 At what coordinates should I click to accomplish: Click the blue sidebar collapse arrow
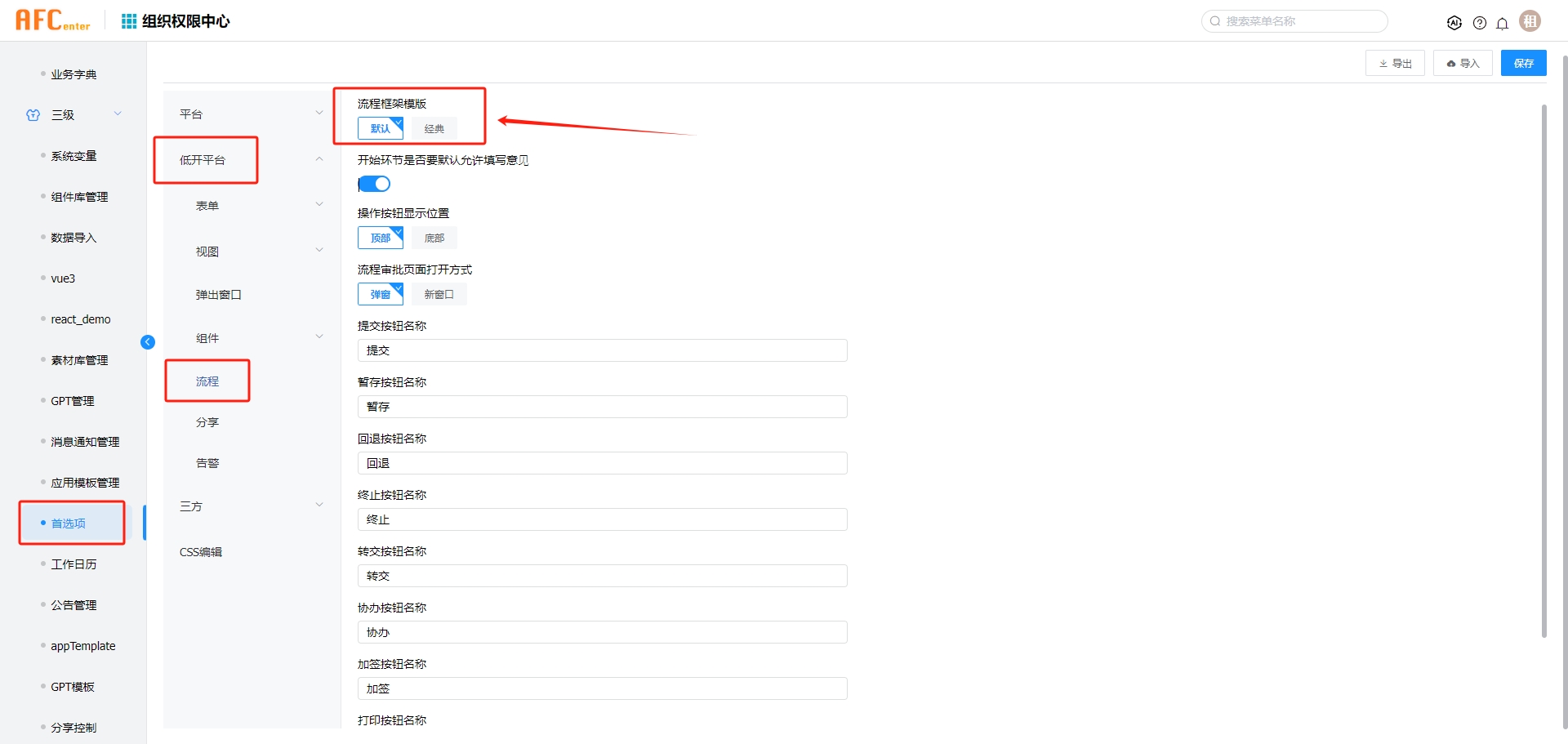(148, 342)
